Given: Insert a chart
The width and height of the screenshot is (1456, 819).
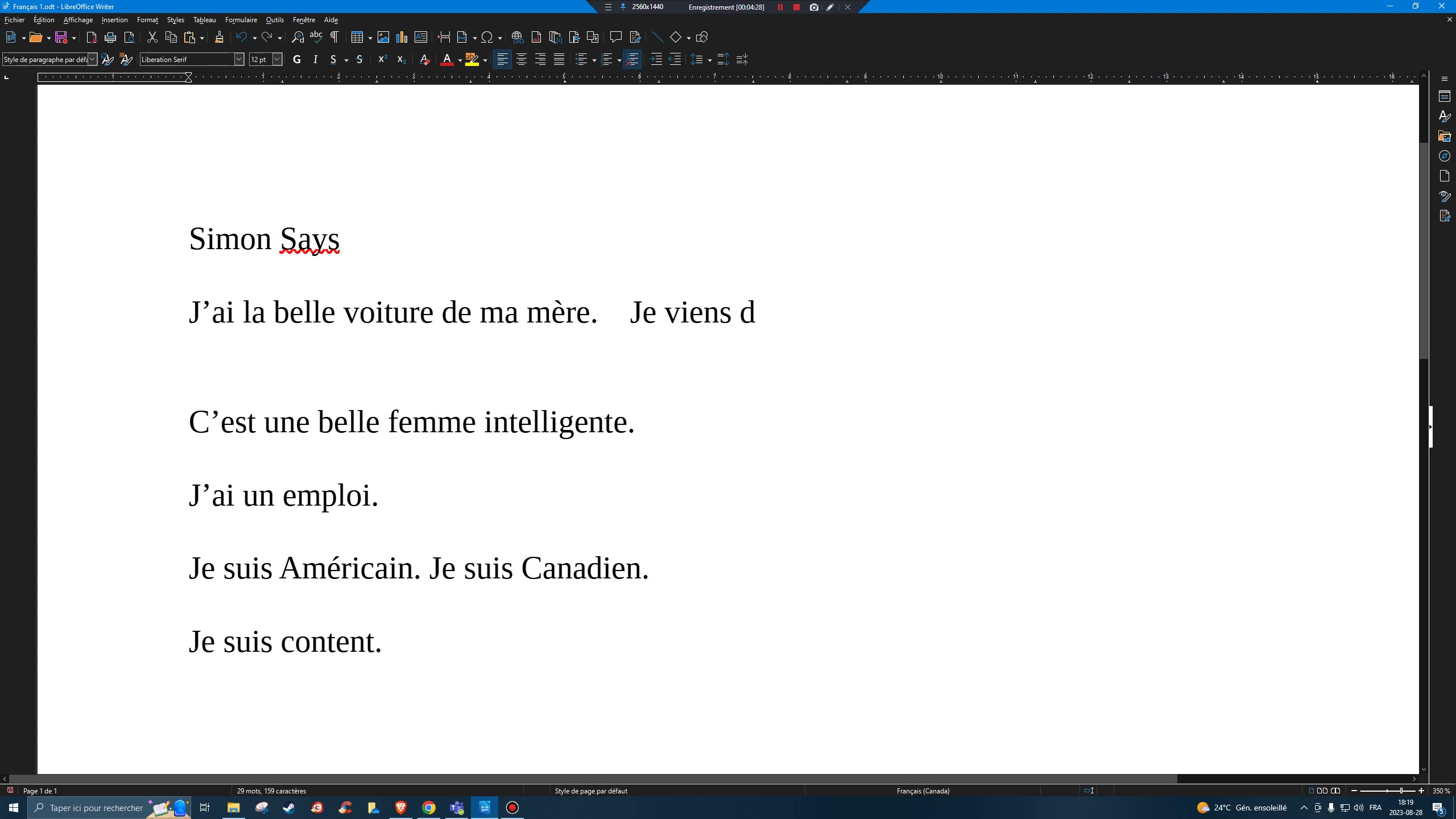Looking at the screenshot, I should click(402, 37).
